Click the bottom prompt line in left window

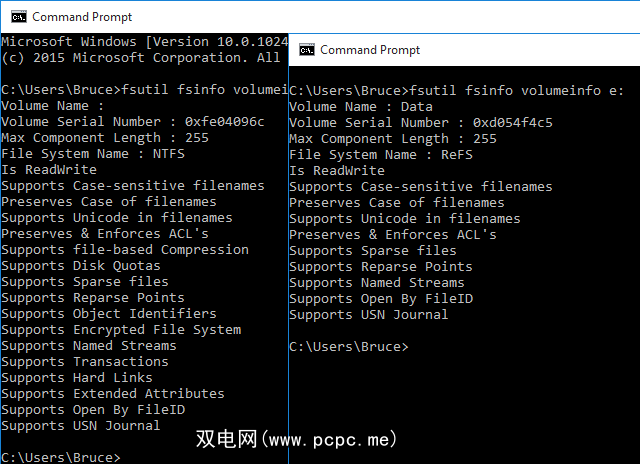pyautogui.click(x=61, y=457)
